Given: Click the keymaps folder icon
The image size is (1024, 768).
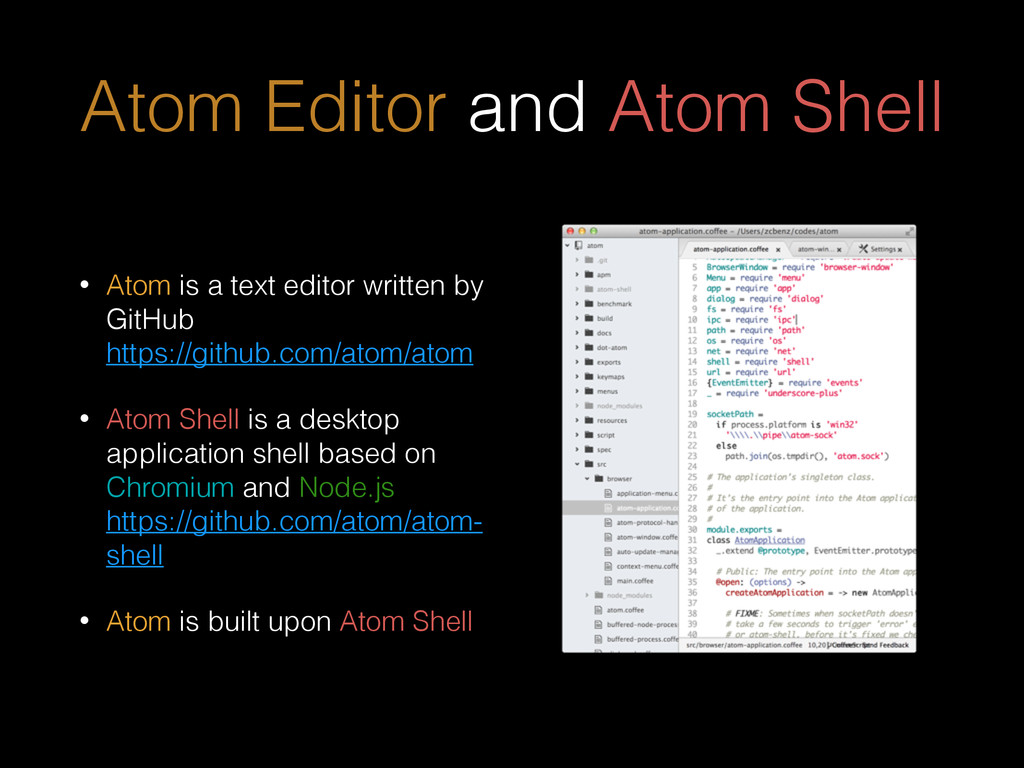Looking at the screenshot, I should [x=588, y=377].
